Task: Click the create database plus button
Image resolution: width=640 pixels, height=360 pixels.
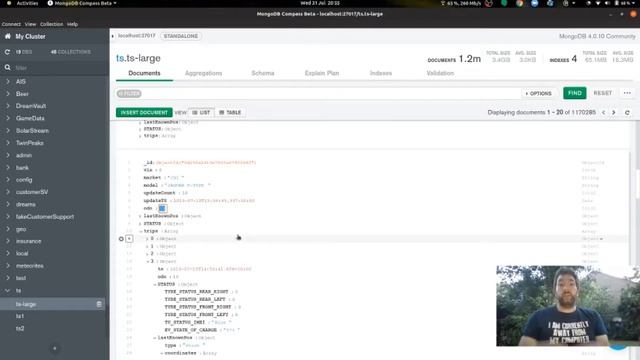Action: coord(55,348)
